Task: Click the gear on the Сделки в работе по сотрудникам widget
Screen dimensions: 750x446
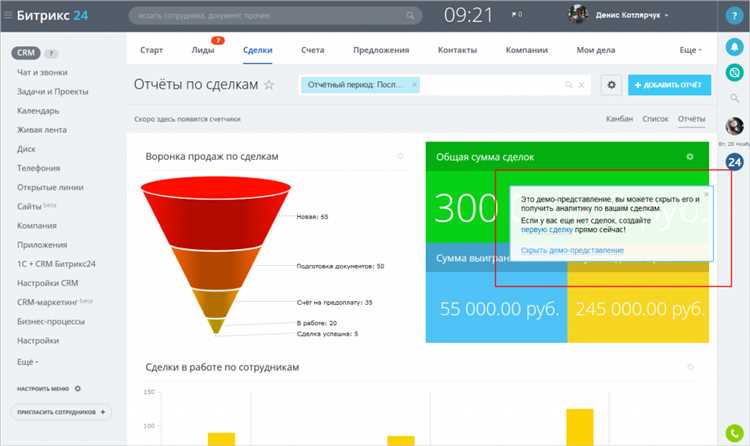Action: (x=690, y=367)
